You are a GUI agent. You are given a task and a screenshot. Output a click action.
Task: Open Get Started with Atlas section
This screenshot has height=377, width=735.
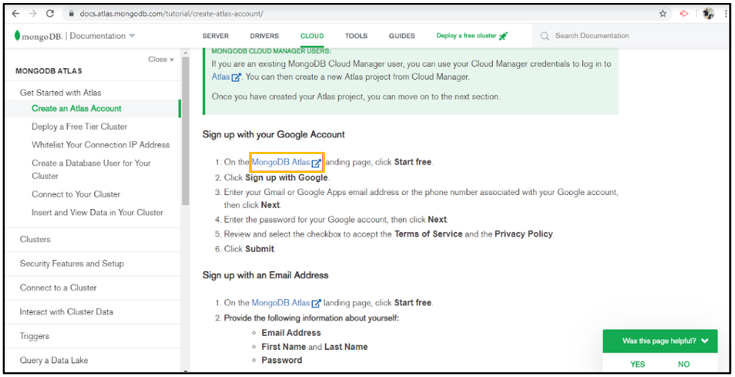click(x=60, y=93)
